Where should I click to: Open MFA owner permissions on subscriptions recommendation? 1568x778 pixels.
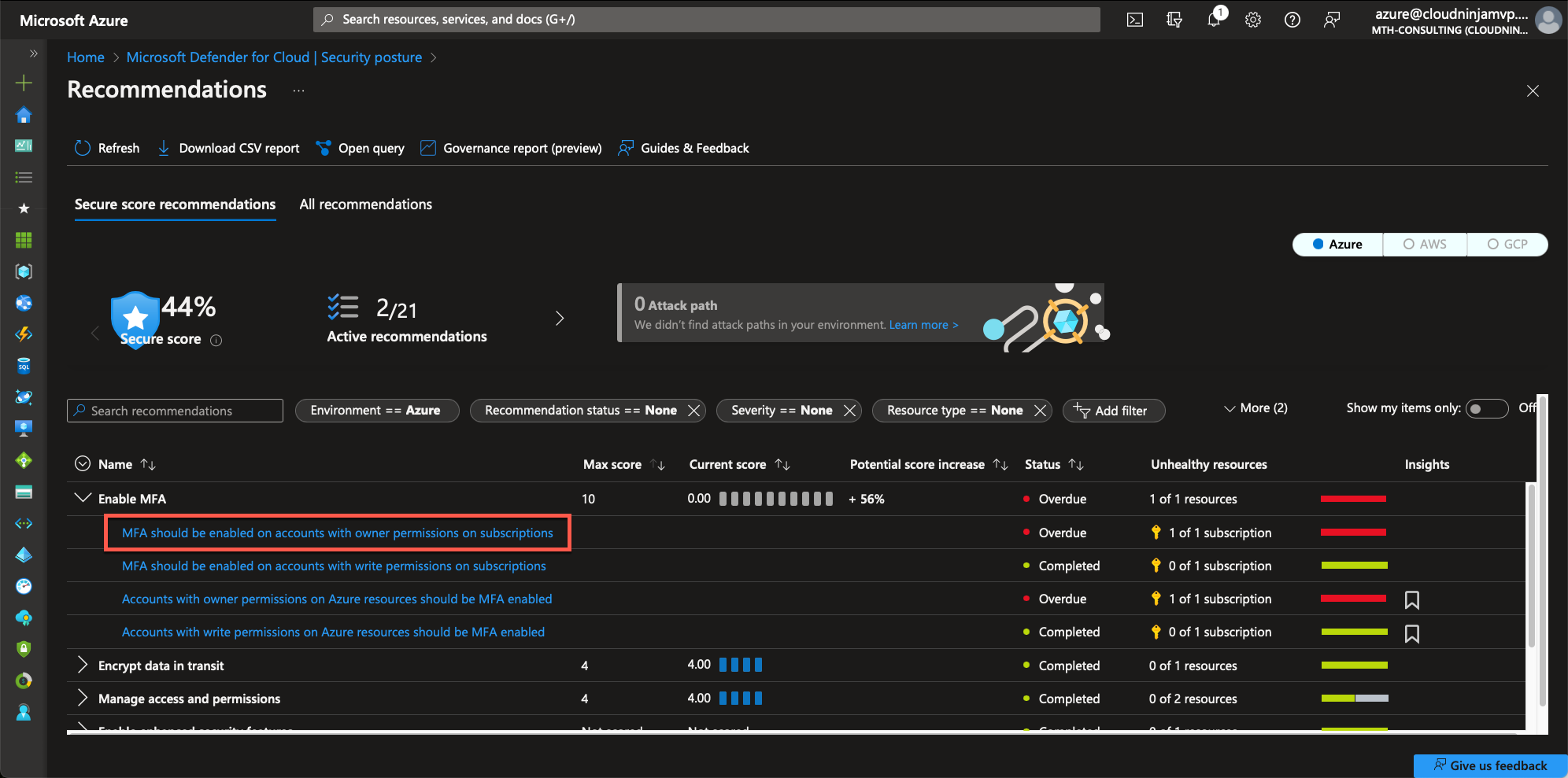(x=338, y=533)
